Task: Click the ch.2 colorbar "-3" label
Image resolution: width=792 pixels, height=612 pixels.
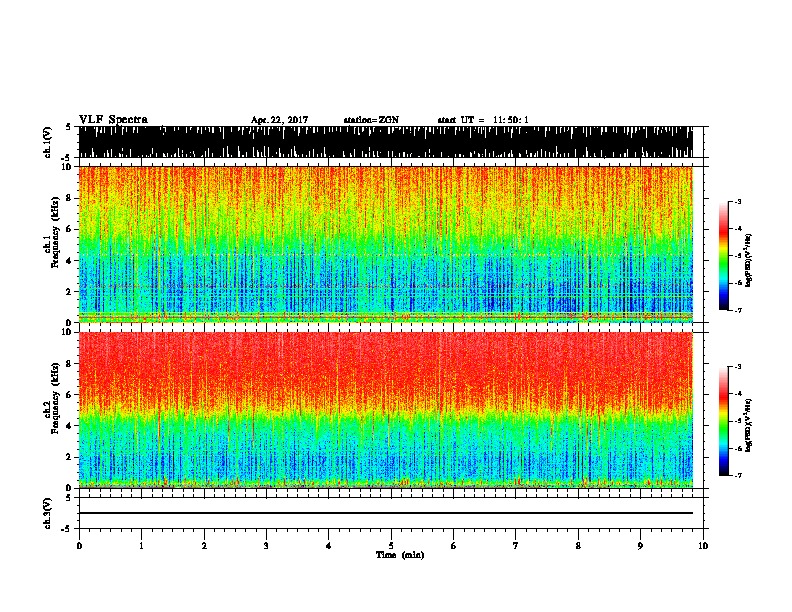Action: (738, 367)
